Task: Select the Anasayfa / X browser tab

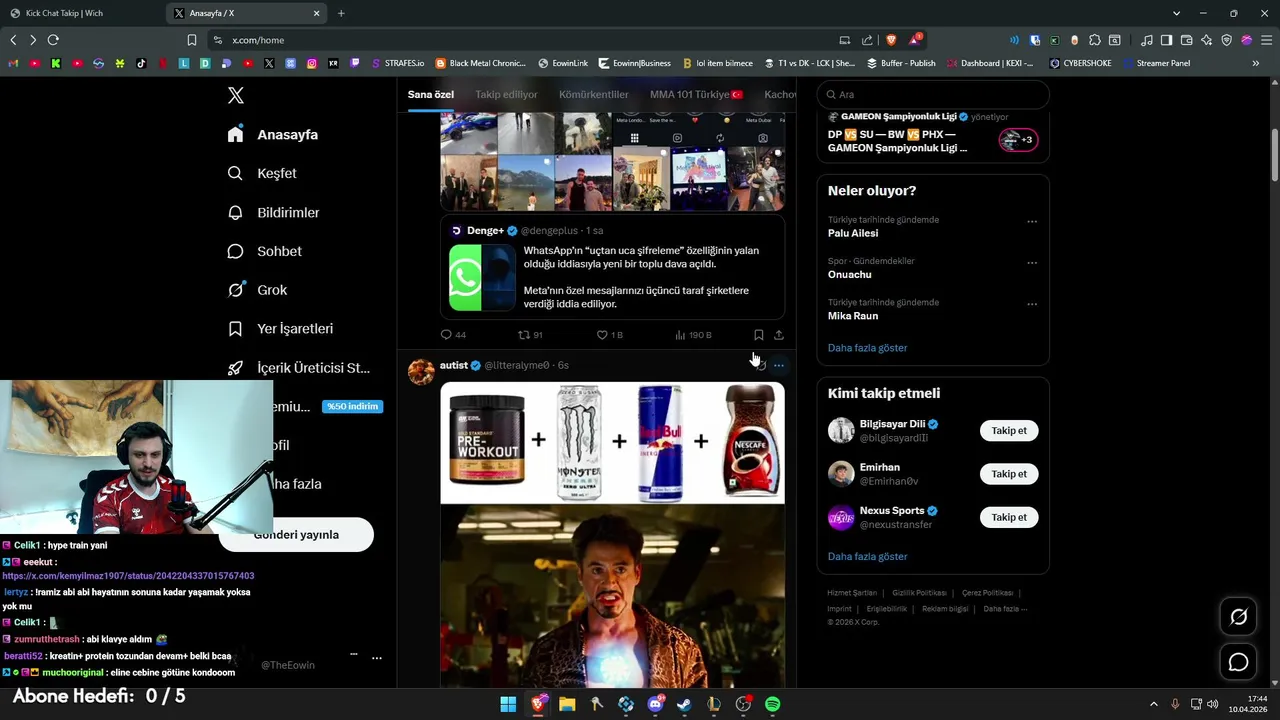Action: pos(247,13)
